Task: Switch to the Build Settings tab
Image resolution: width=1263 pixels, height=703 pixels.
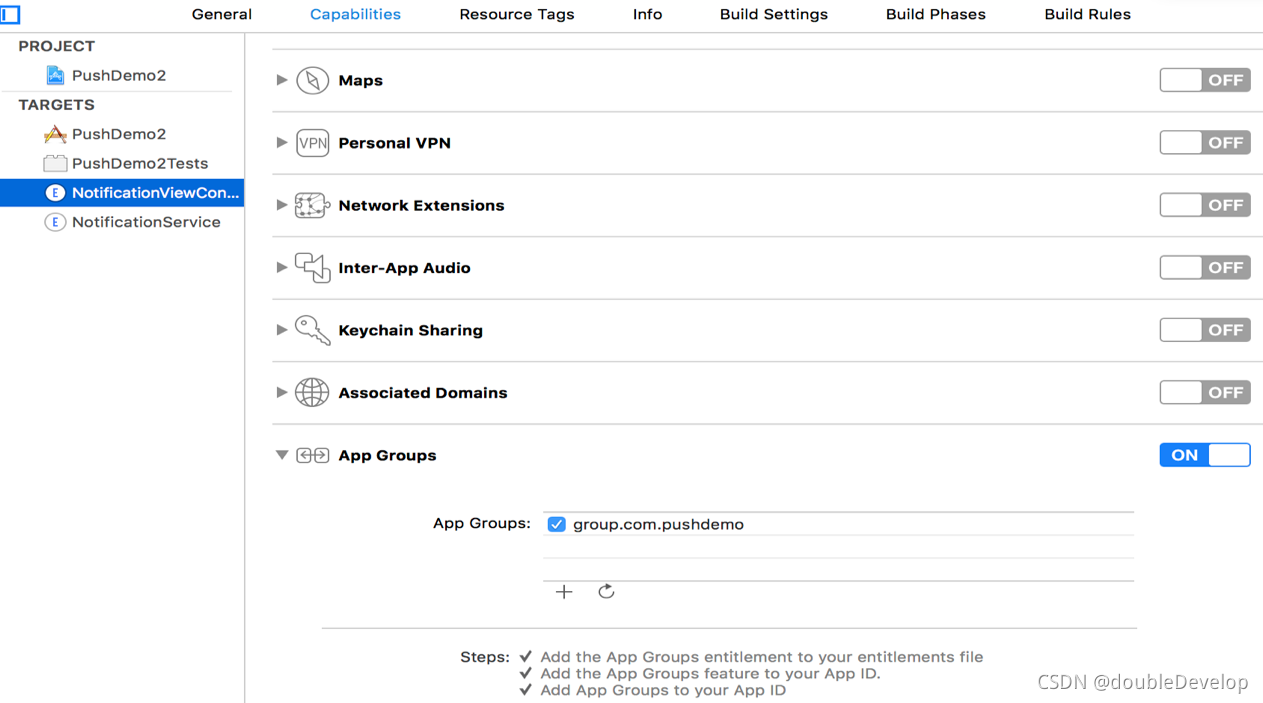Action: (773, 14)
